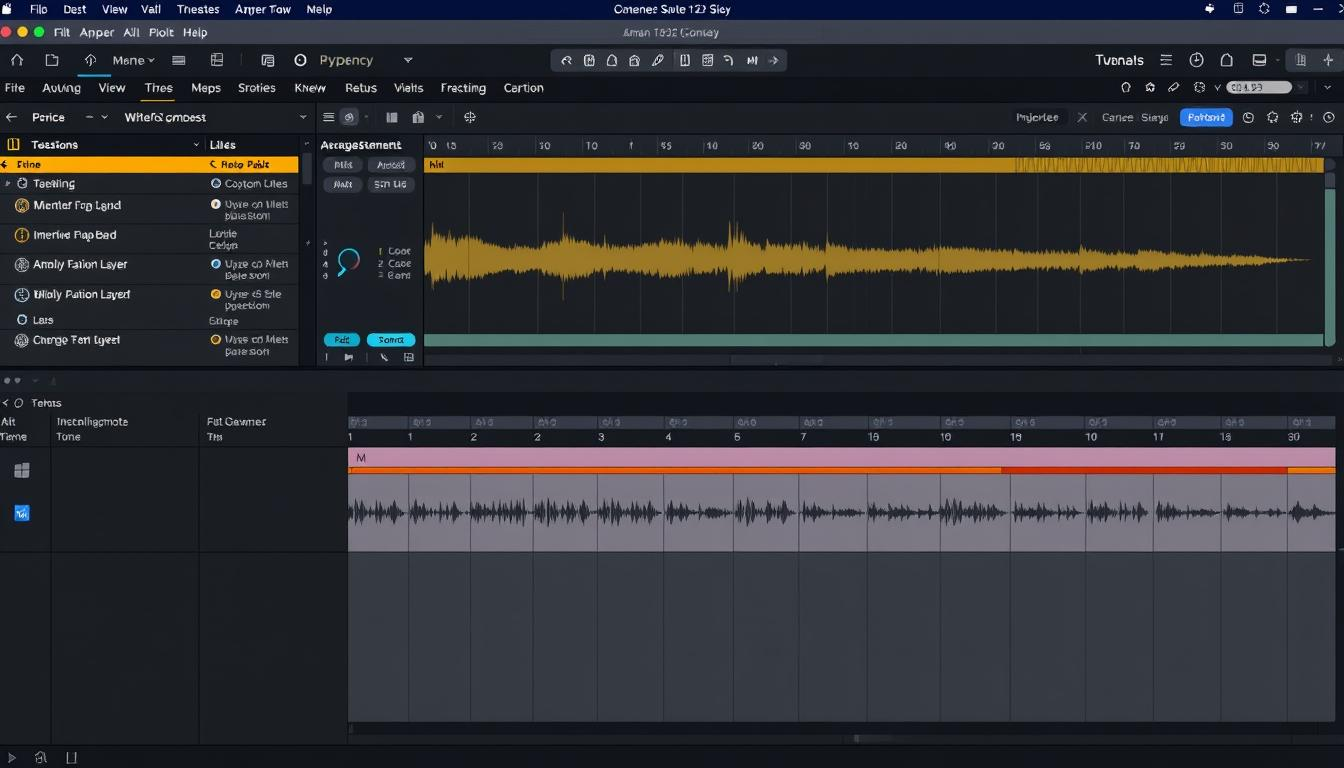The height and width of the screenshot is (768, 1344).
Task: Open the Fracting menu item
Action: click(463, 88)
